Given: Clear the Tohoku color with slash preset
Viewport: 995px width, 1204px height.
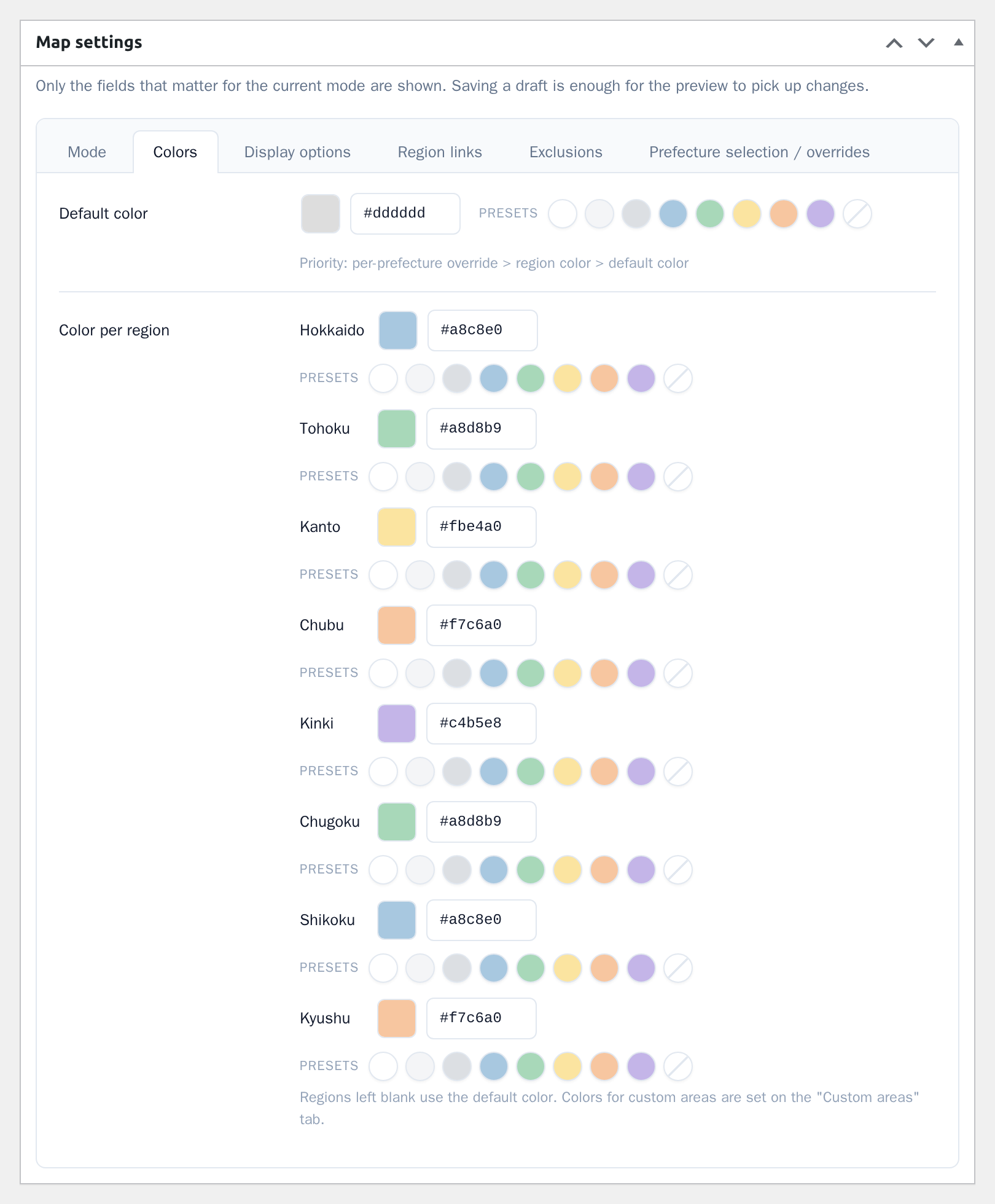Looking at the screenshot, I should point(678,477).
